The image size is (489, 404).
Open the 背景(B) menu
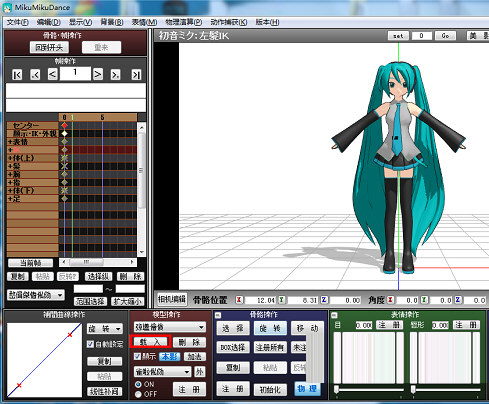click(x=112, y=22)
